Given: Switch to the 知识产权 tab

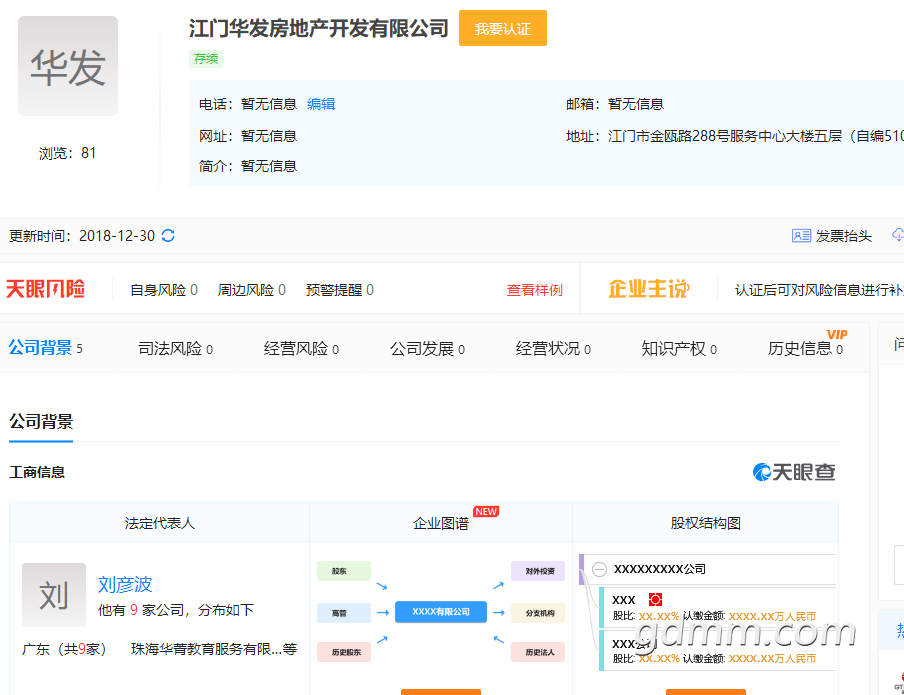Looking at the screenshot, I should coord(679,348).
